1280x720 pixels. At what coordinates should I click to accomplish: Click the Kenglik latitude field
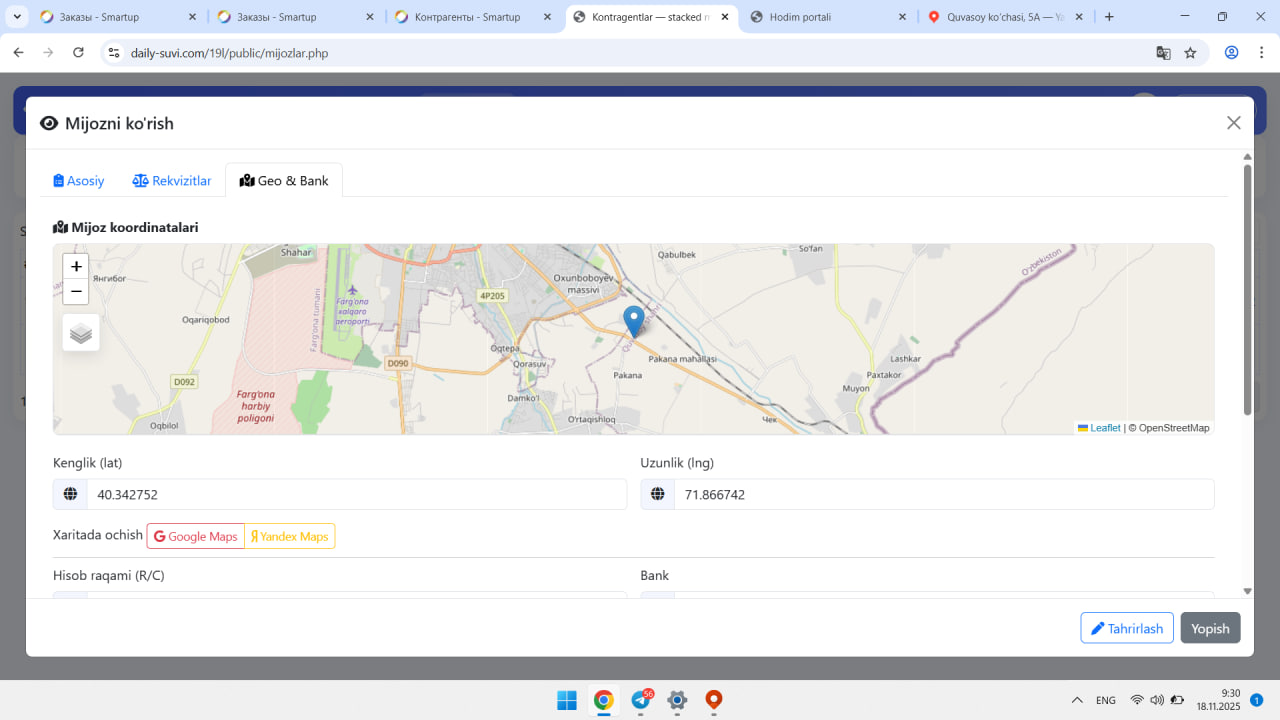[355, 495]
